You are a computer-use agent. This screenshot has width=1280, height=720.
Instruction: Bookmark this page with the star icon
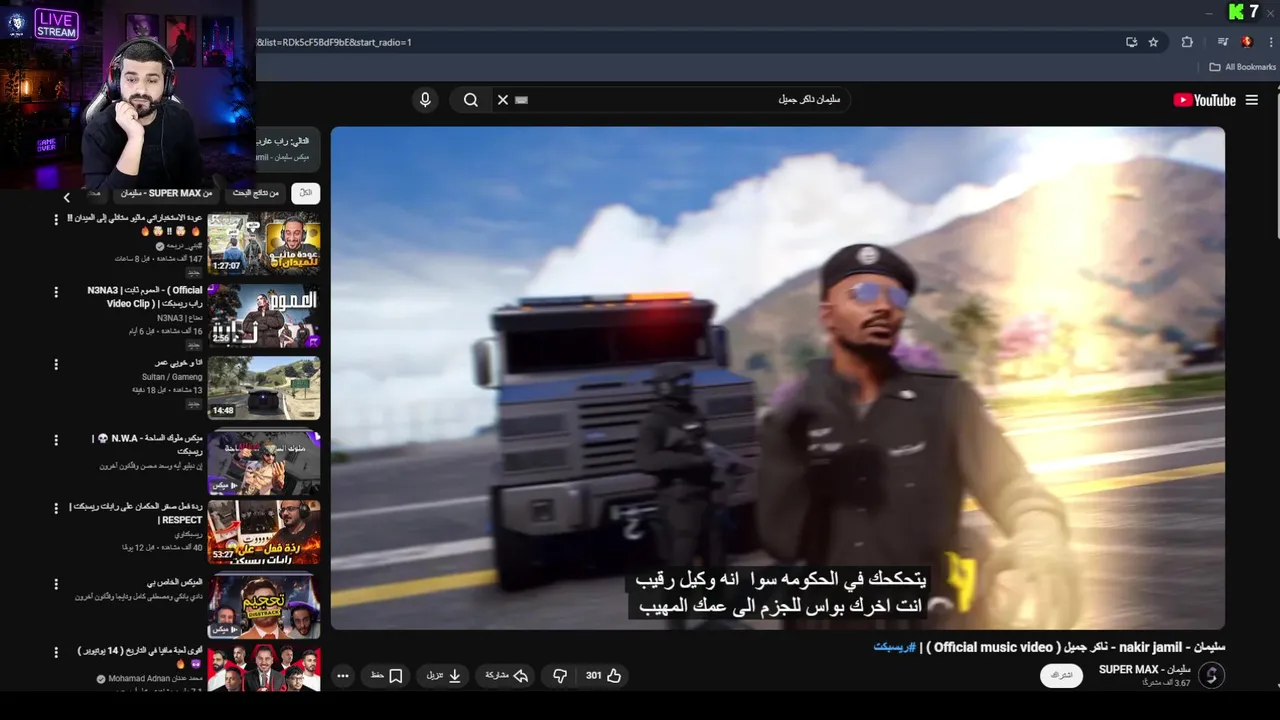(1153, 42)
